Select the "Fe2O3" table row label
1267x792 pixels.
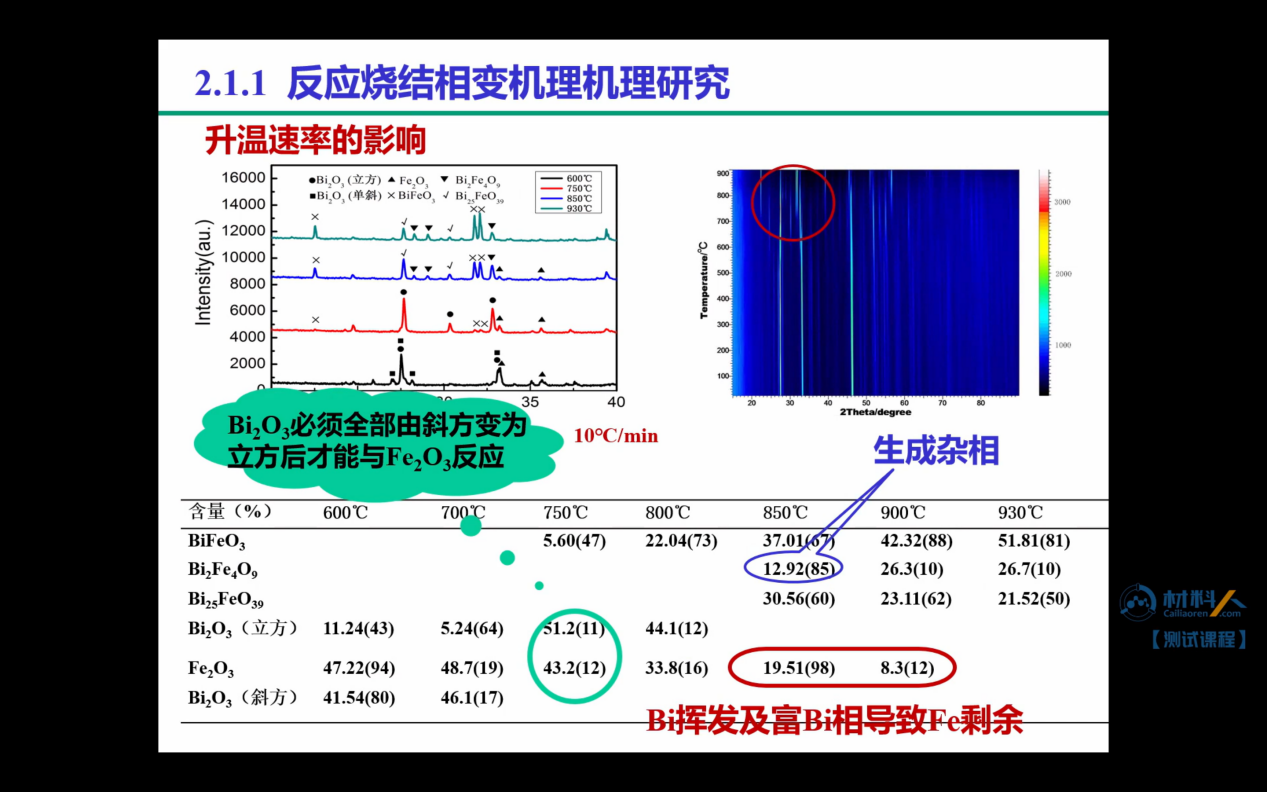coord(211,668)
